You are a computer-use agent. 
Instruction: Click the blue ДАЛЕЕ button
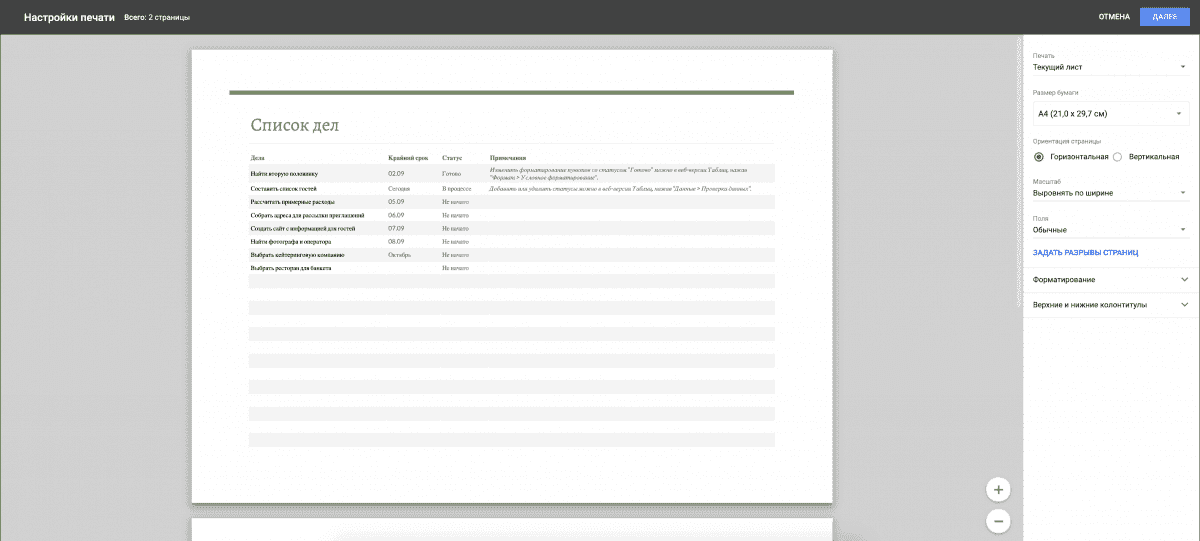pyautogui.click(x=1164, y=17)
